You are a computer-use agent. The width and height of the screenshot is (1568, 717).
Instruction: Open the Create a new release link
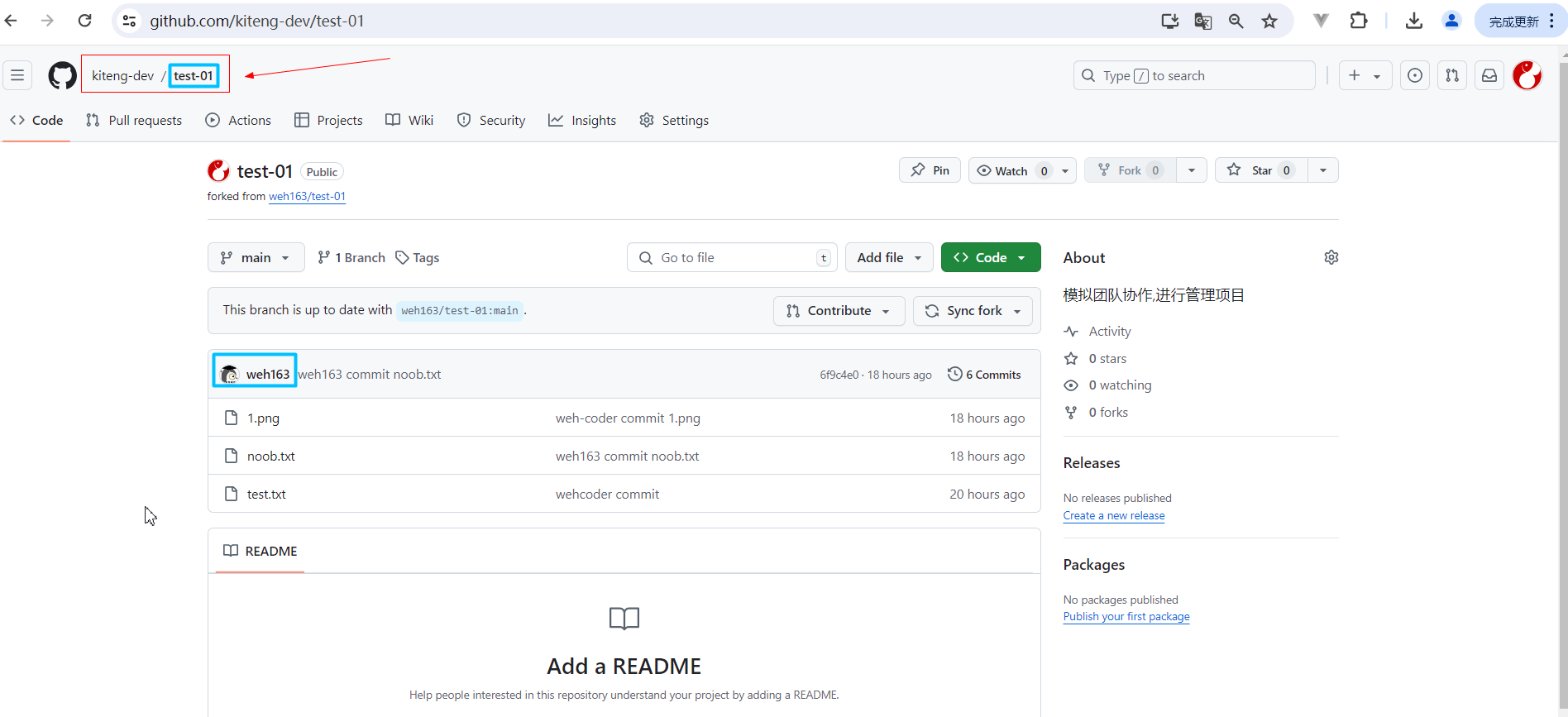click(1114, 515)
